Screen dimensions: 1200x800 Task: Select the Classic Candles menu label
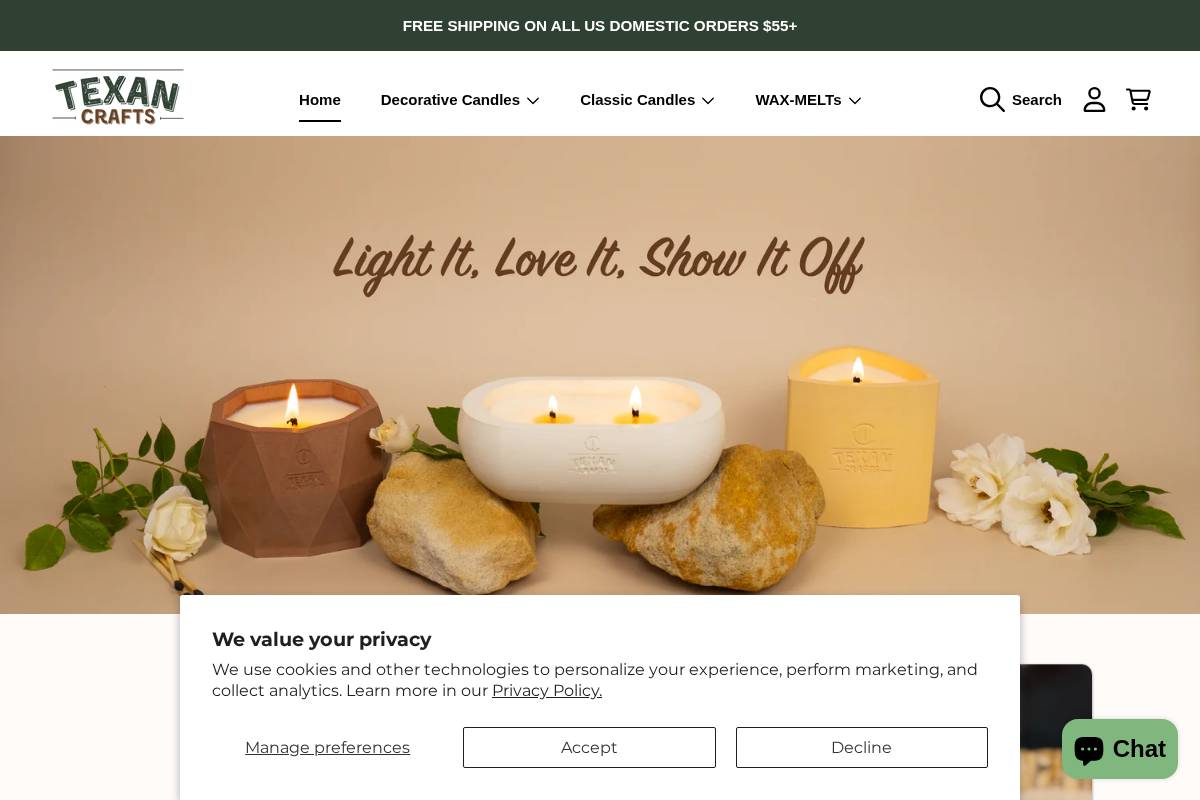pyautogui.click(x=637, y=100)
